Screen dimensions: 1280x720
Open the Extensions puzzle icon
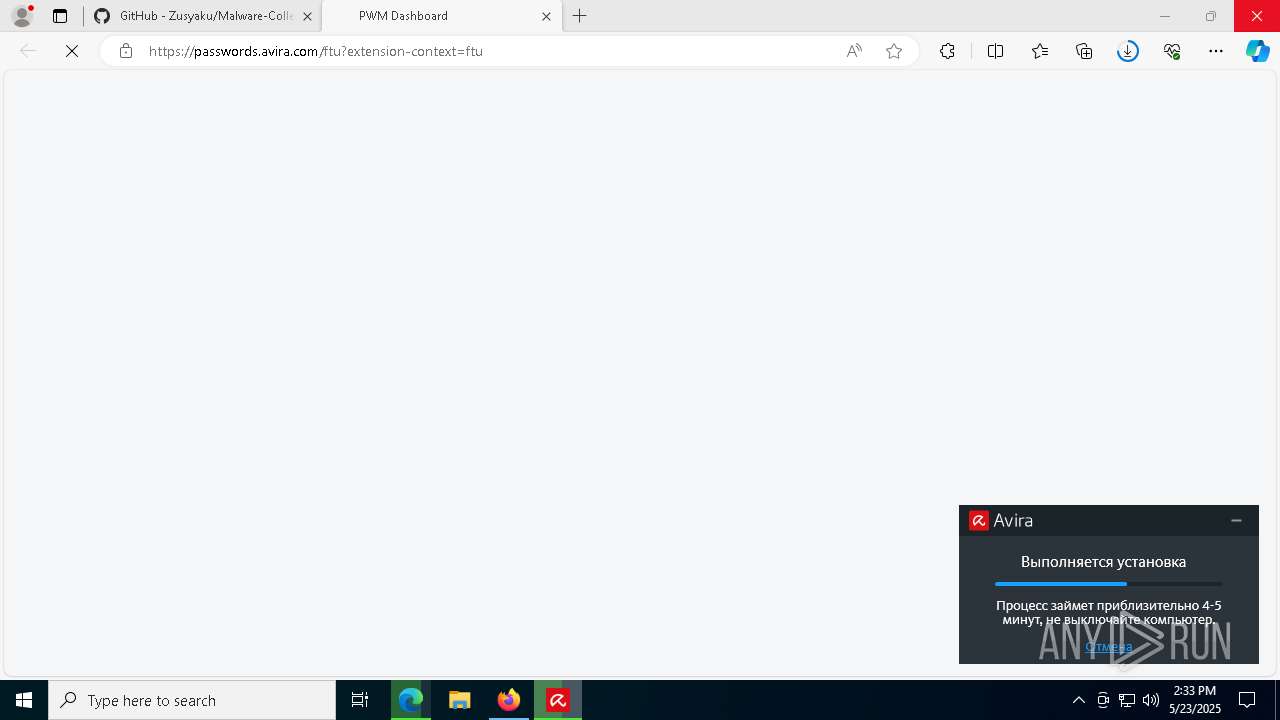point(947,51)
